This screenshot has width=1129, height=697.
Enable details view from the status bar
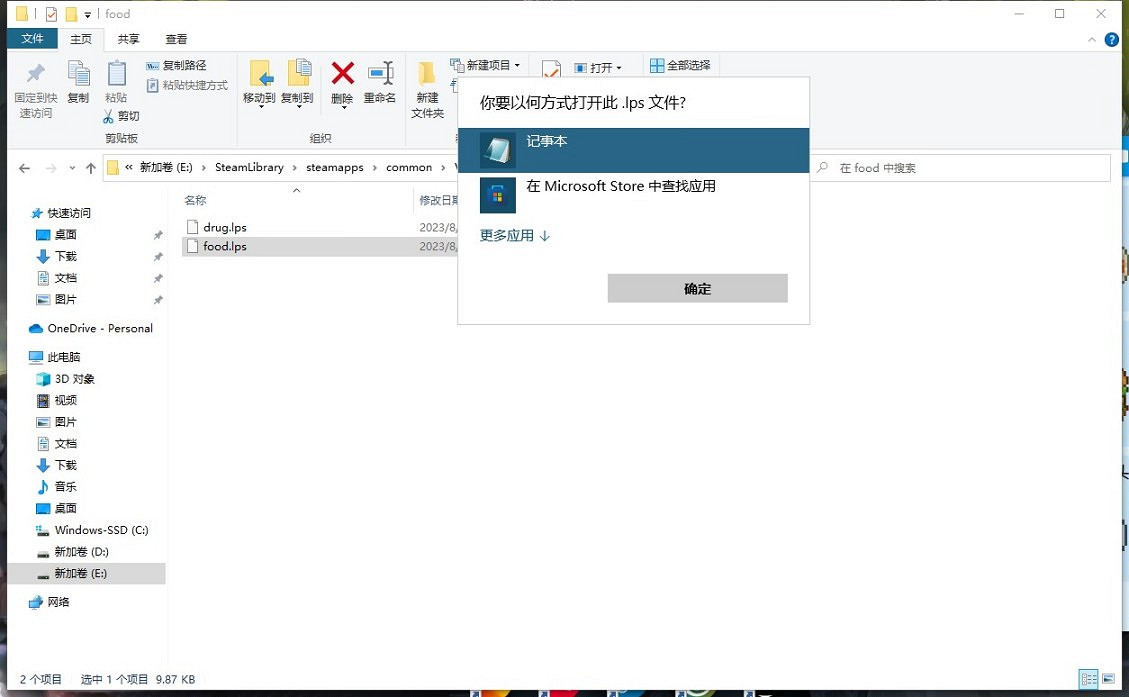(x=1090, y=679)
